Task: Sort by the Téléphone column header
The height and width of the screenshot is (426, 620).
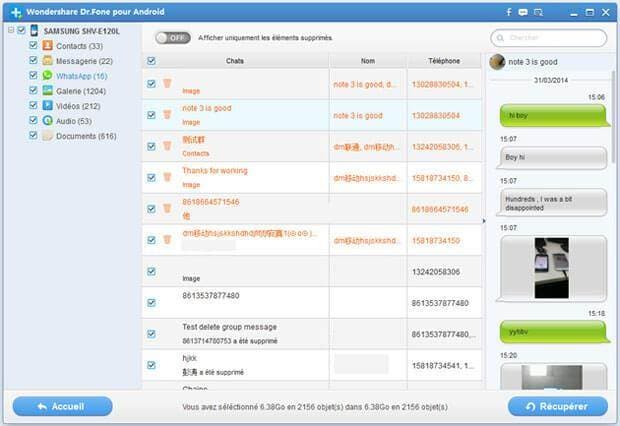Action: 444,61
